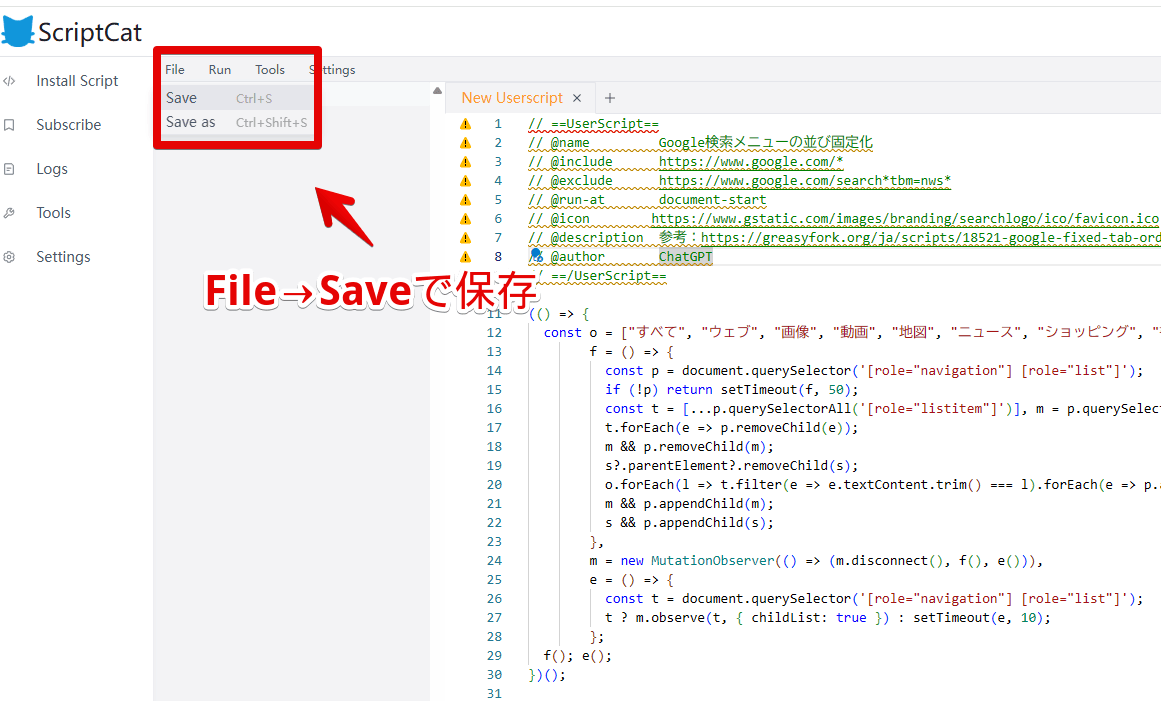
Task: Add a new script tab with plus
Action: click(609, 98)
